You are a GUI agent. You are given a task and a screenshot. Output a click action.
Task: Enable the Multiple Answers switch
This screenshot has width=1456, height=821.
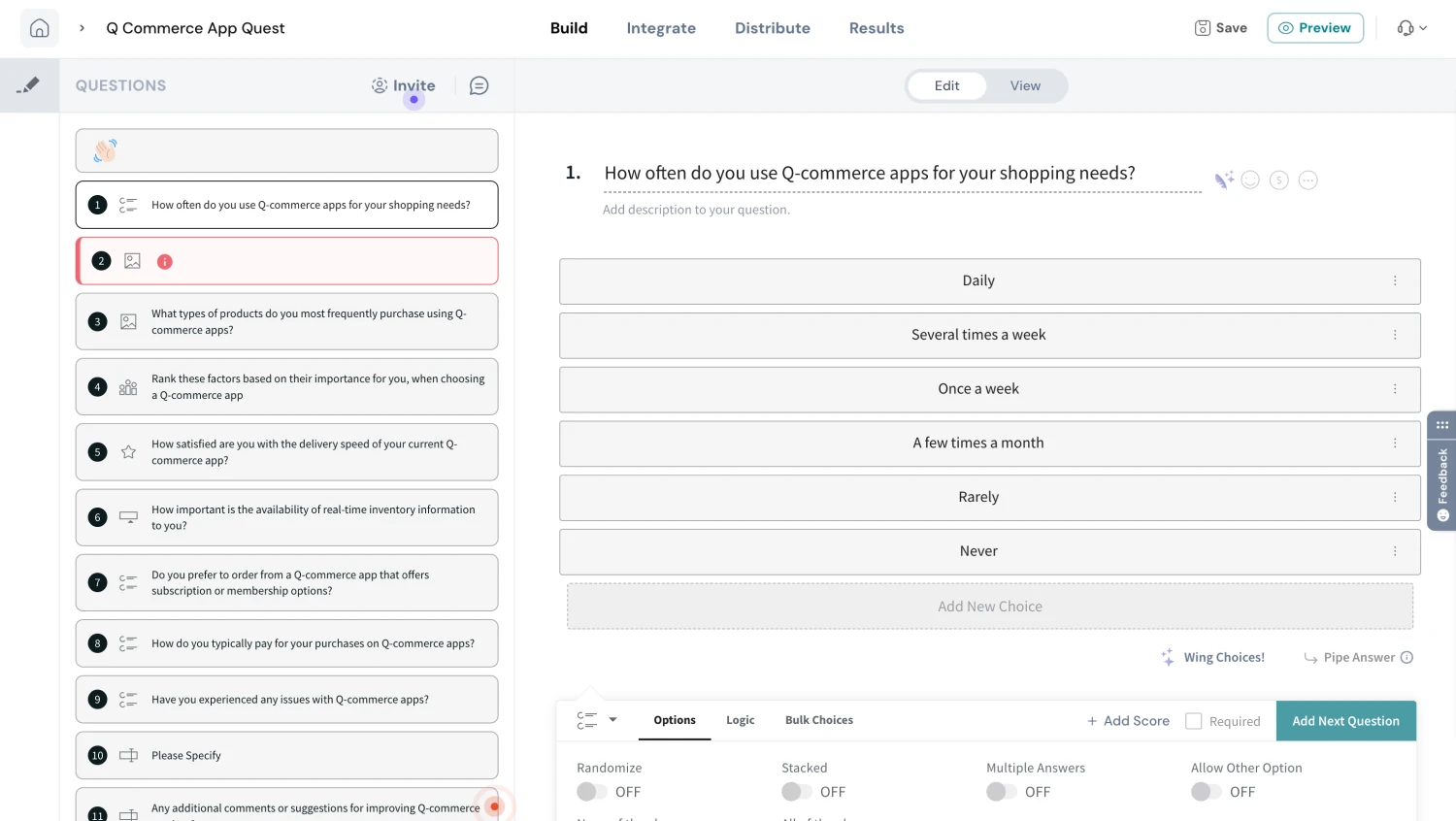(1000, 791)
